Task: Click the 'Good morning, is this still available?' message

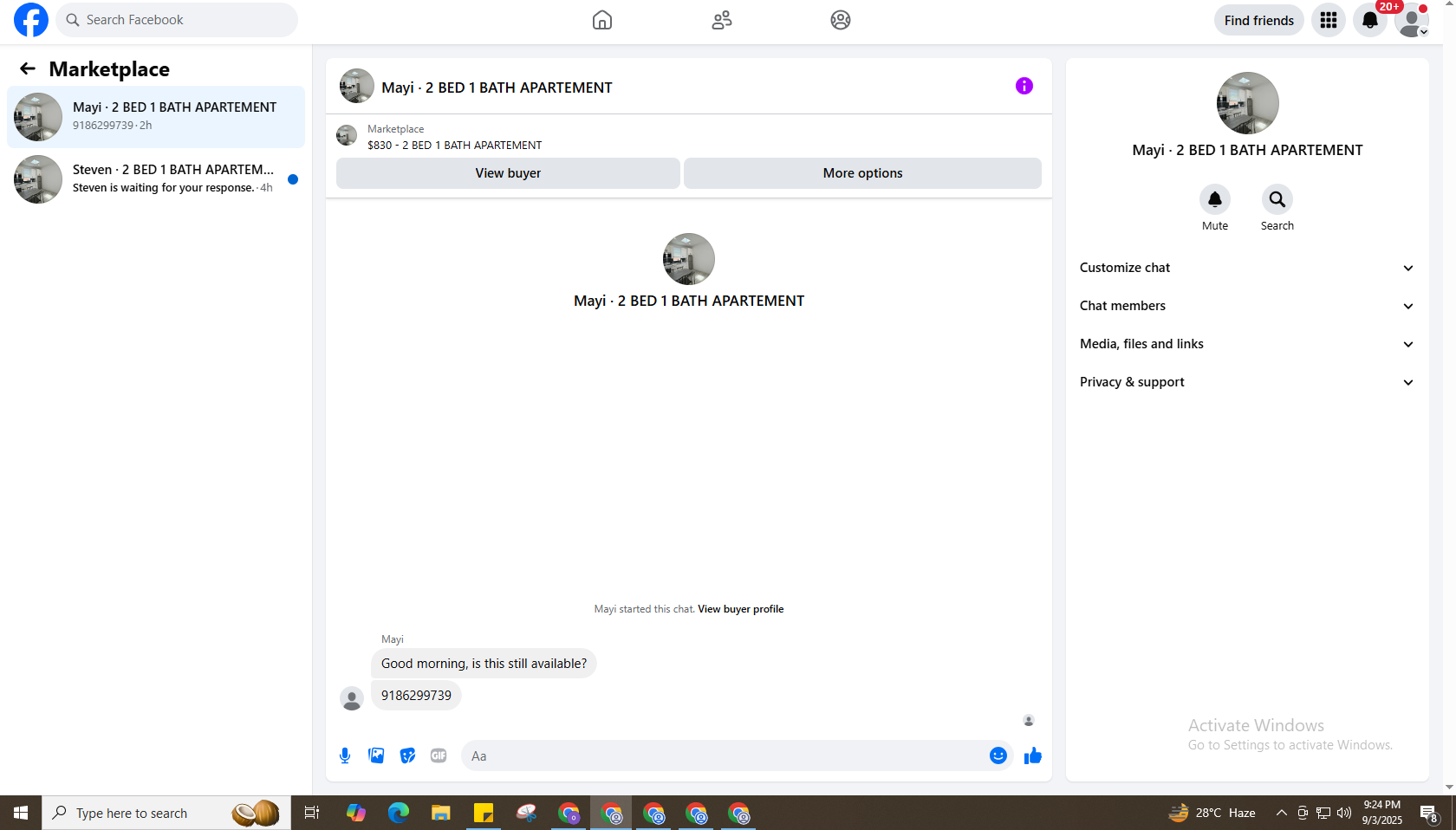Action: tap(484, 664)
